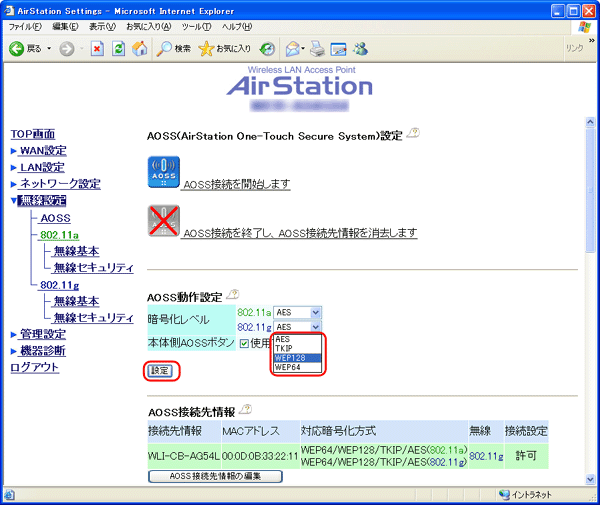Click scrollbar up arrow
This screenshot has width=600, height=505.
590,122
